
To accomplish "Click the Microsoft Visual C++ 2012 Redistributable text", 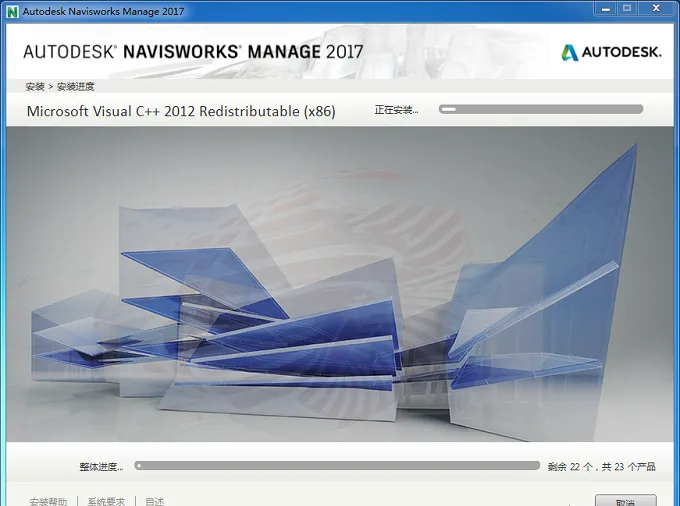I will [x=181, y=111].
